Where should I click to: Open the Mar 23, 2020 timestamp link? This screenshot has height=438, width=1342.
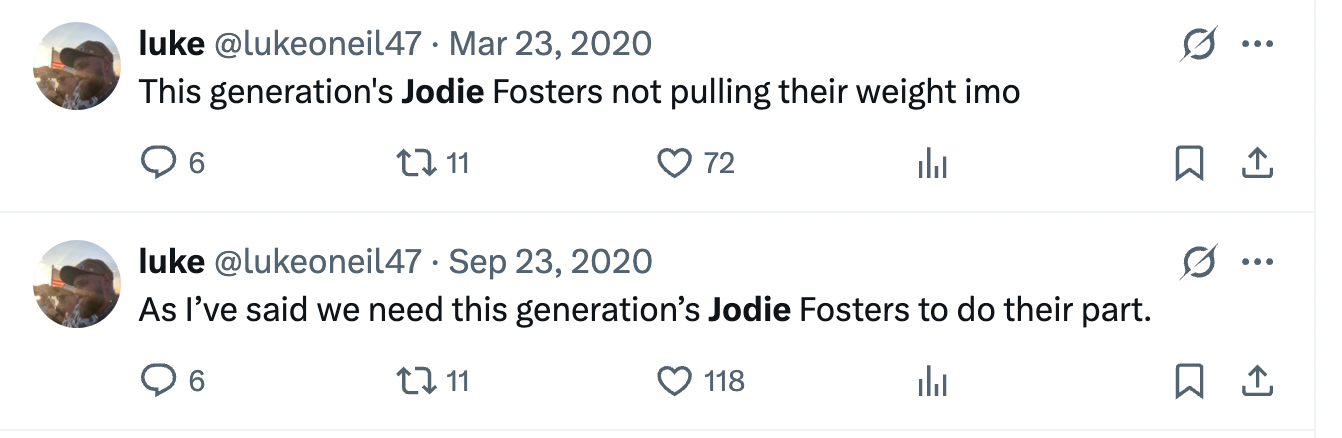tap(551, 43)
